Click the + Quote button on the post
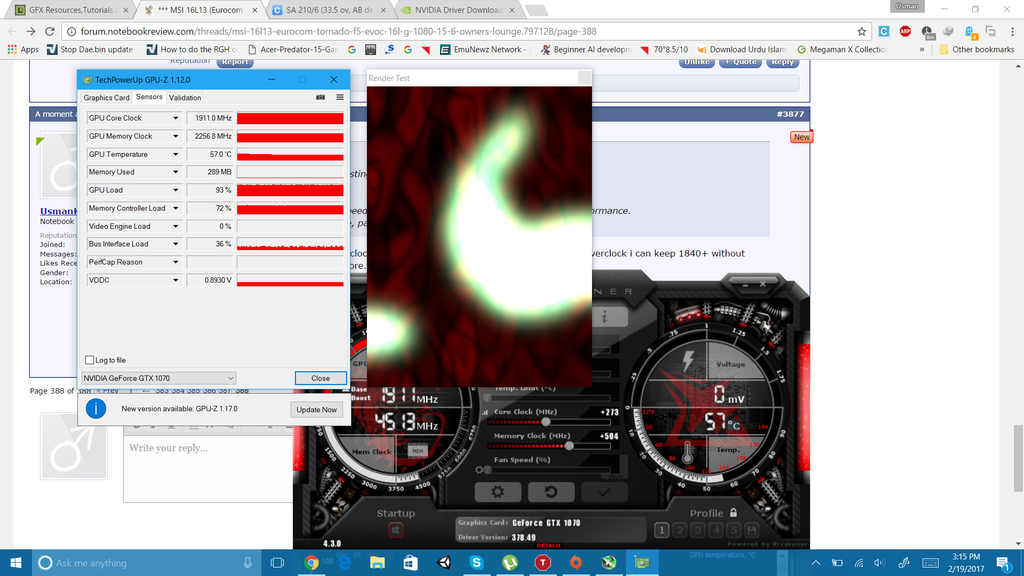The image size is (1024, 576). (x=740, y=62)
